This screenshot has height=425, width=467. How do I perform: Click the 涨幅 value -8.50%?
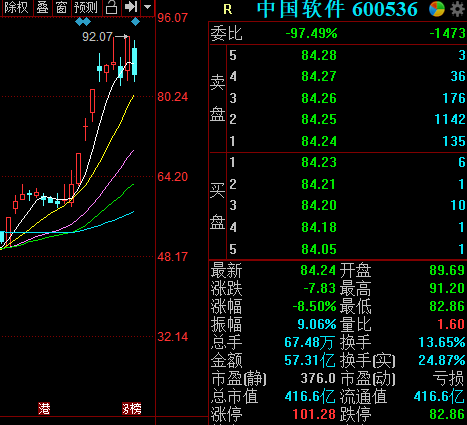point(314,306)
